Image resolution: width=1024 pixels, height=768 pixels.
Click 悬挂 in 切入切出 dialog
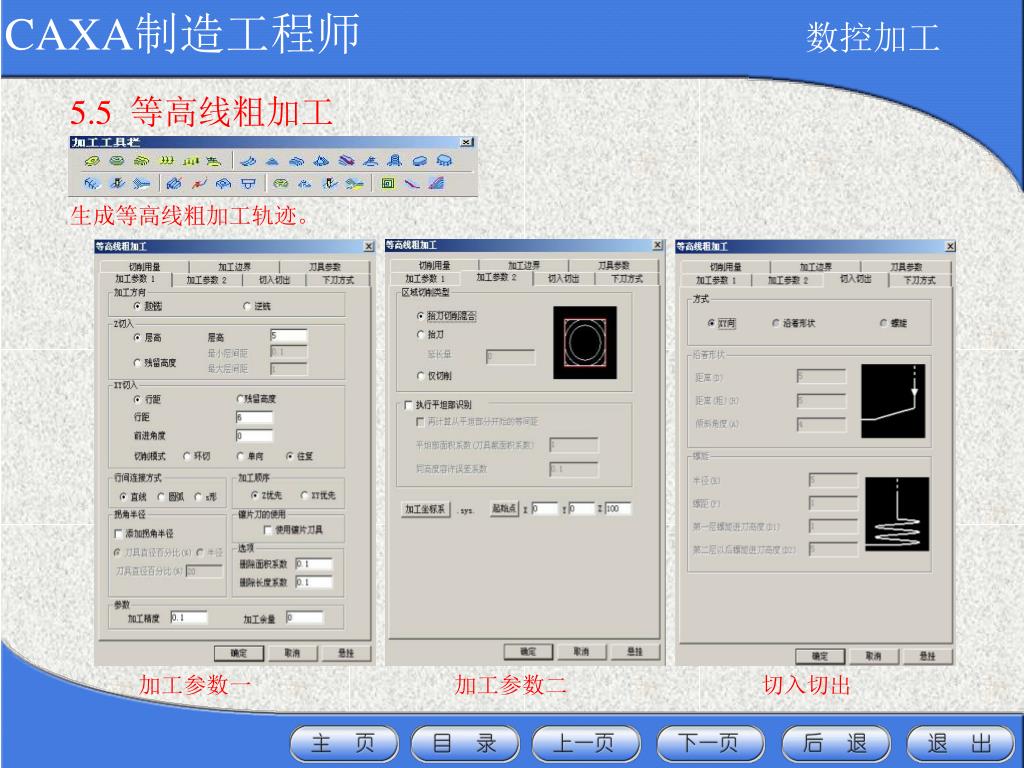(x=927, y=656)
